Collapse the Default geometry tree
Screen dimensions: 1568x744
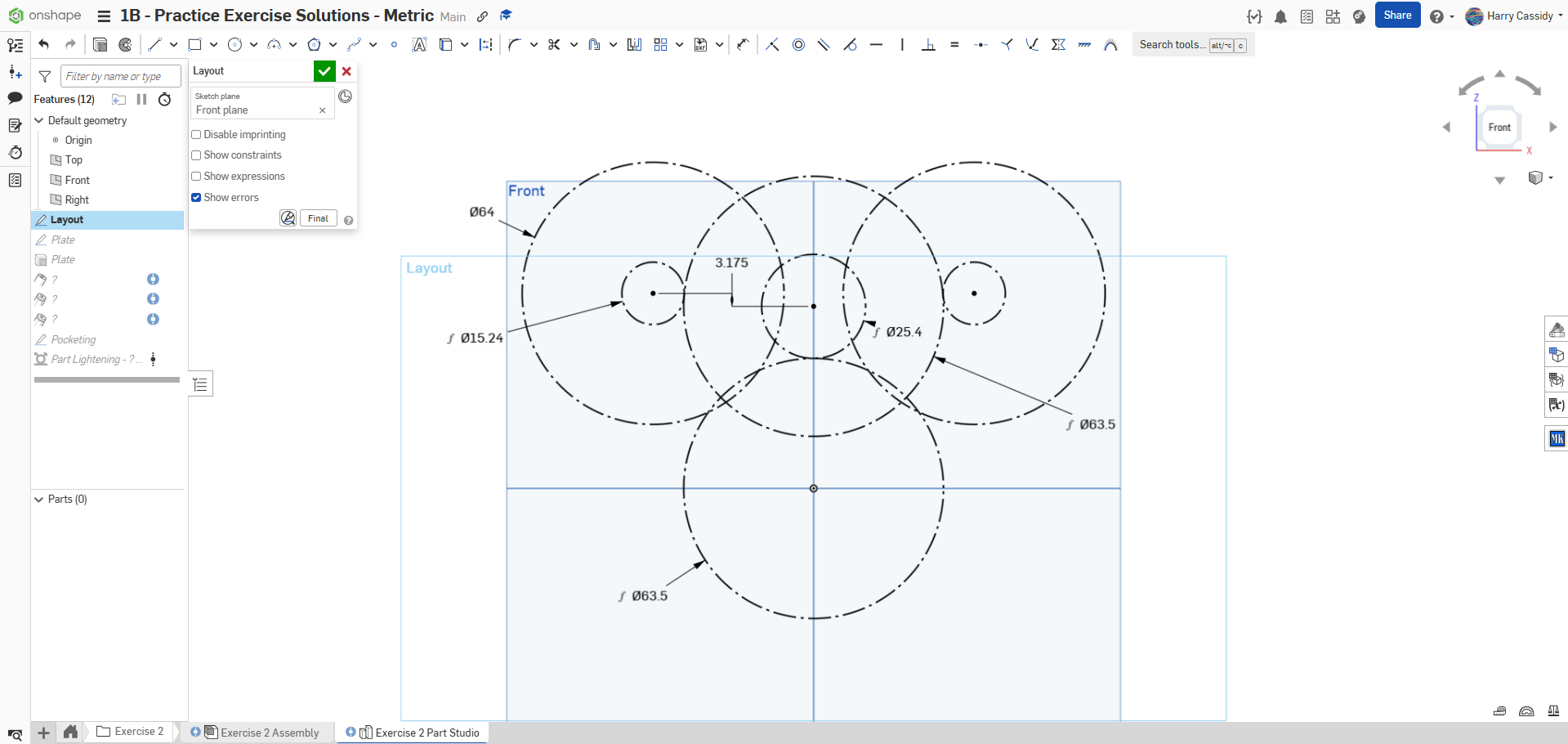pos(38,120)
